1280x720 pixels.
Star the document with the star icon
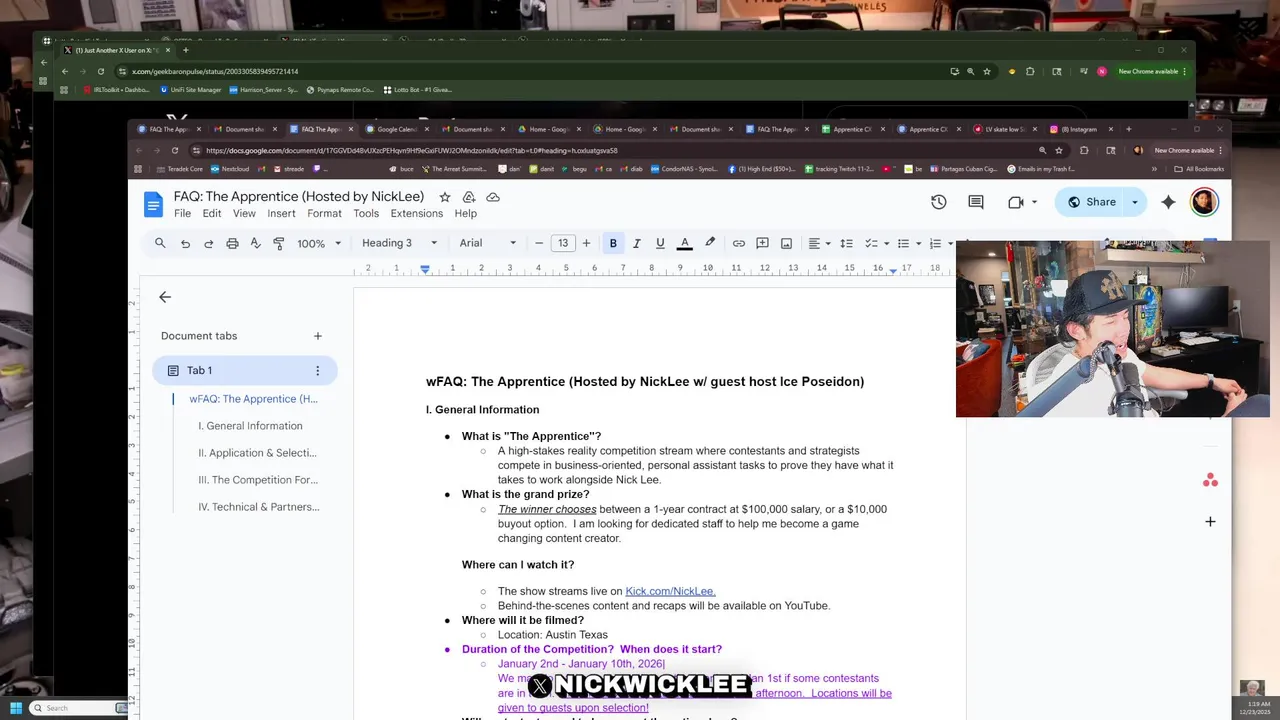[445, 197]
